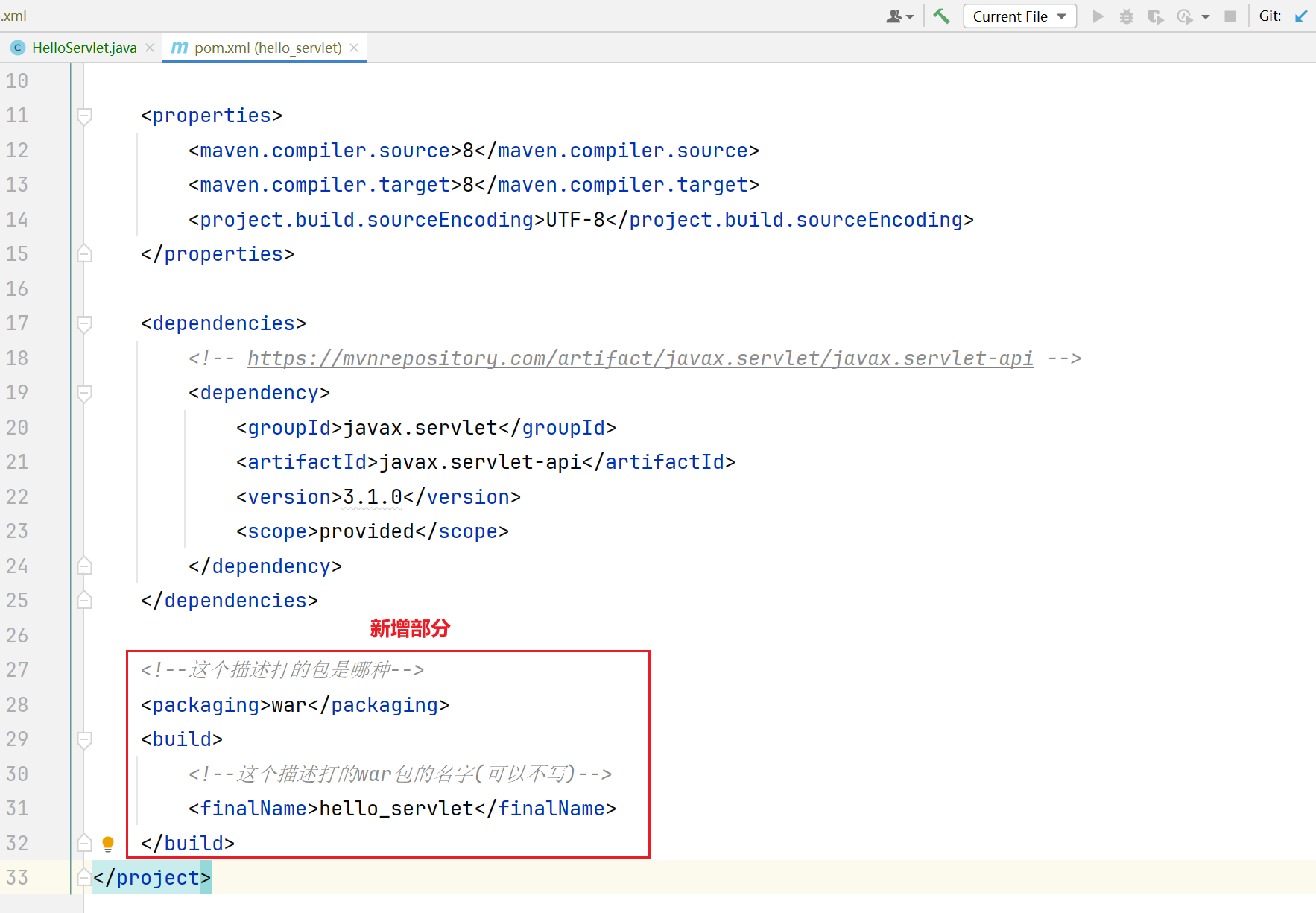The image size is (1316, 913).
Task: Open the profiler options dropdown arrow
Action: (1206, 17)
